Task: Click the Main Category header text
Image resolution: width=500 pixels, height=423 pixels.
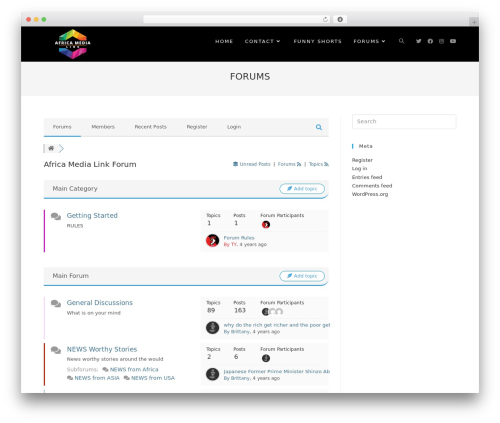Action: tap(75, 189)
